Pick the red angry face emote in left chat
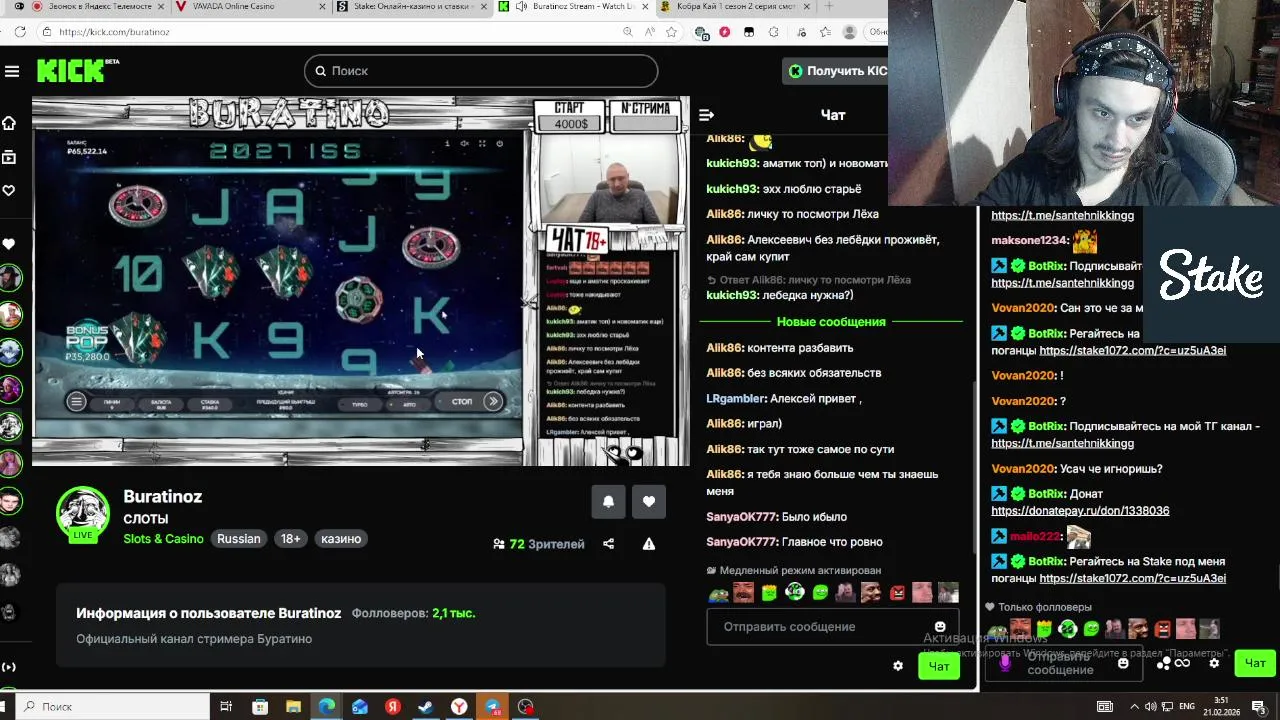1280x720 pixels. [x=897, y=593]
